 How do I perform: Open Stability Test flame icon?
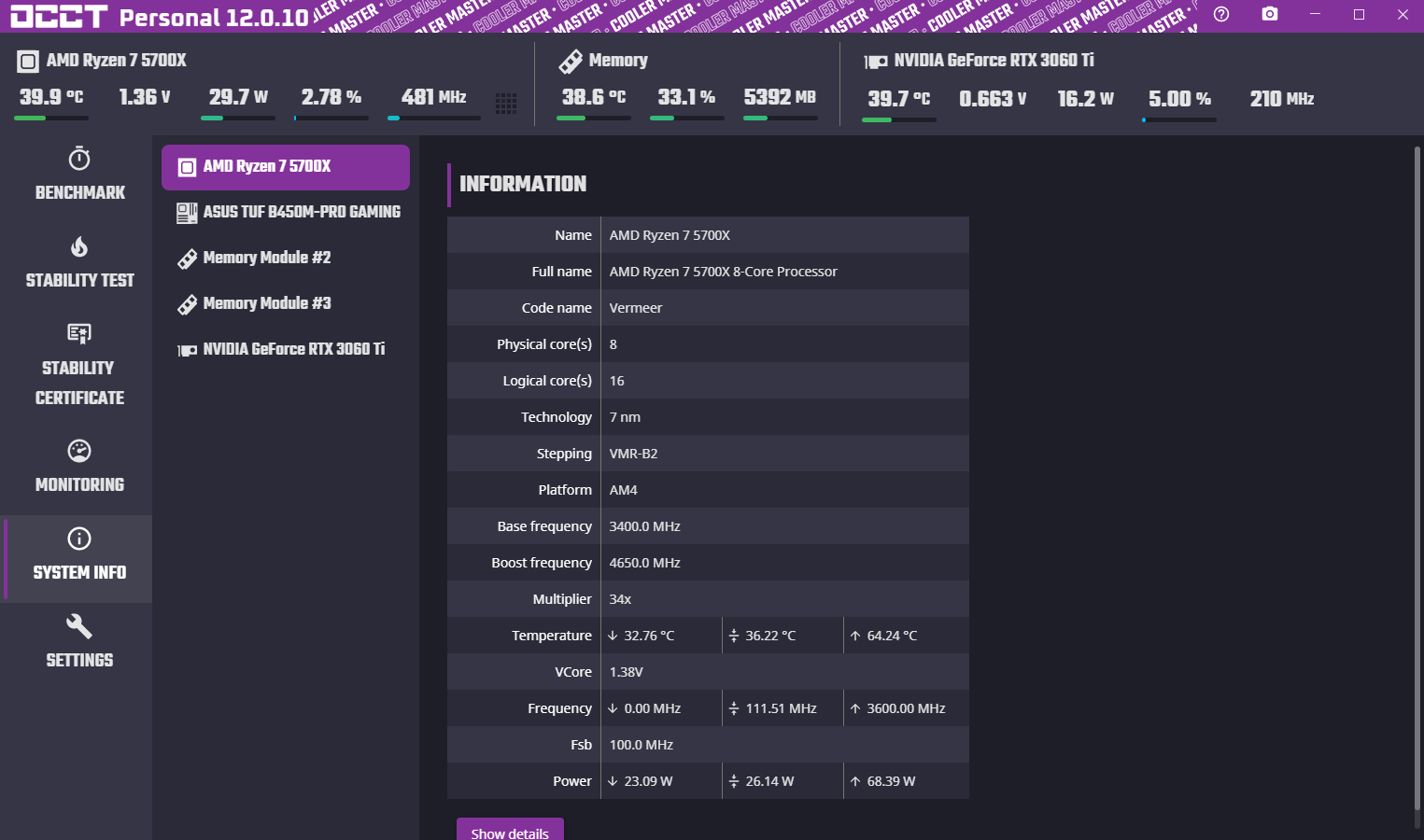pyautogui.click(x=79, y=246)
